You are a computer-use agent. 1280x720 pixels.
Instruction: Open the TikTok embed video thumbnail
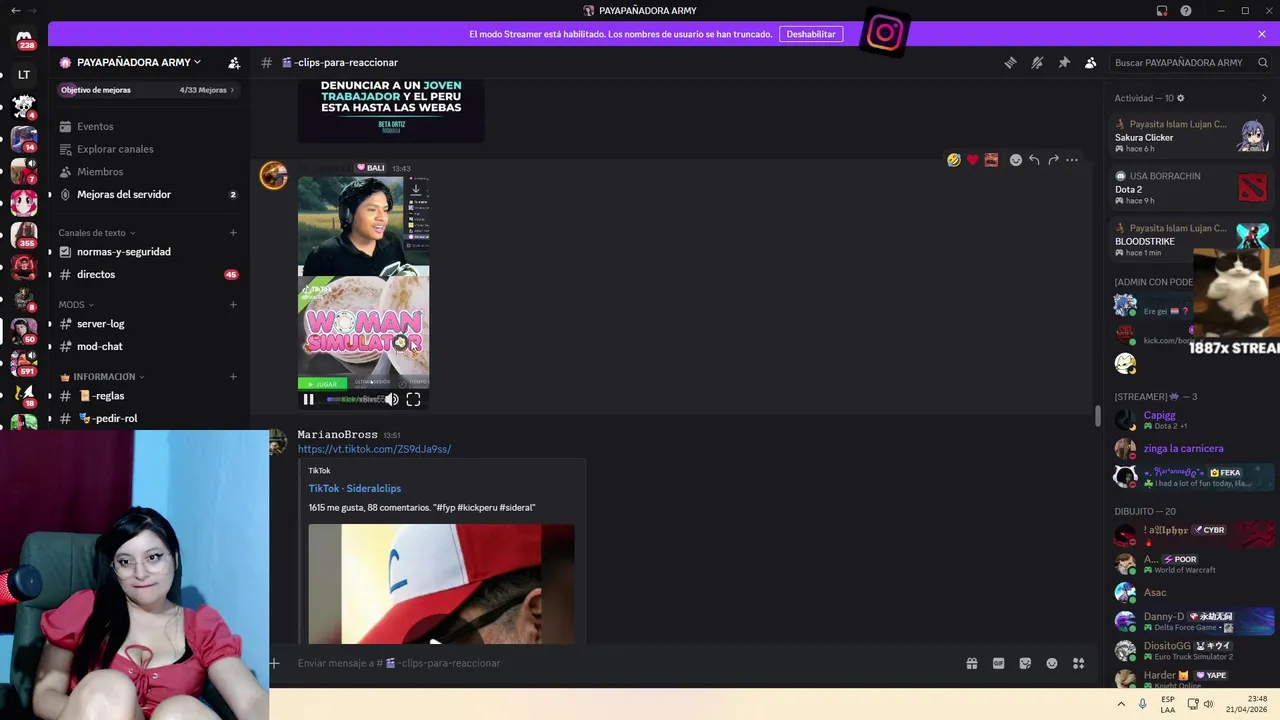pos(441,584)
